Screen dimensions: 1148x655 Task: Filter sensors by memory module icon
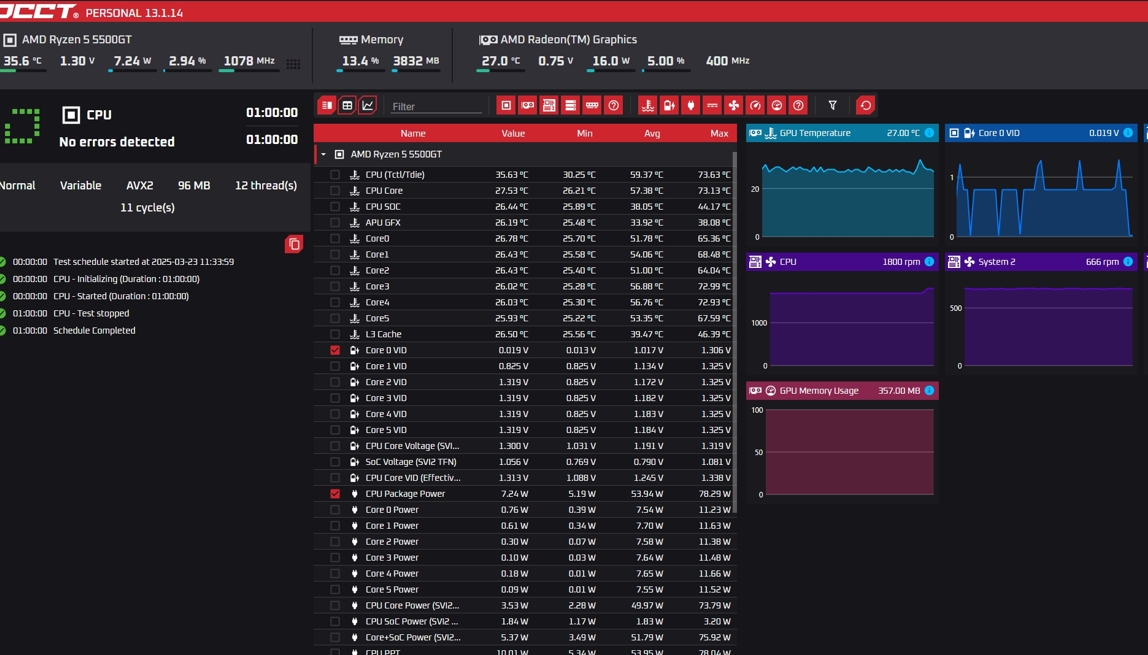click(x=592, y=105)
